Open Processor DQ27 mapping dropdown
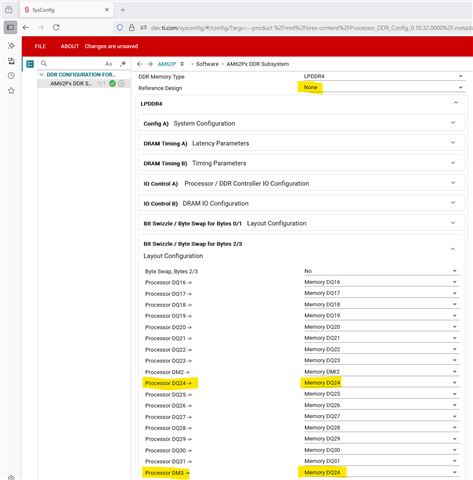 click(x=382, y=416)
